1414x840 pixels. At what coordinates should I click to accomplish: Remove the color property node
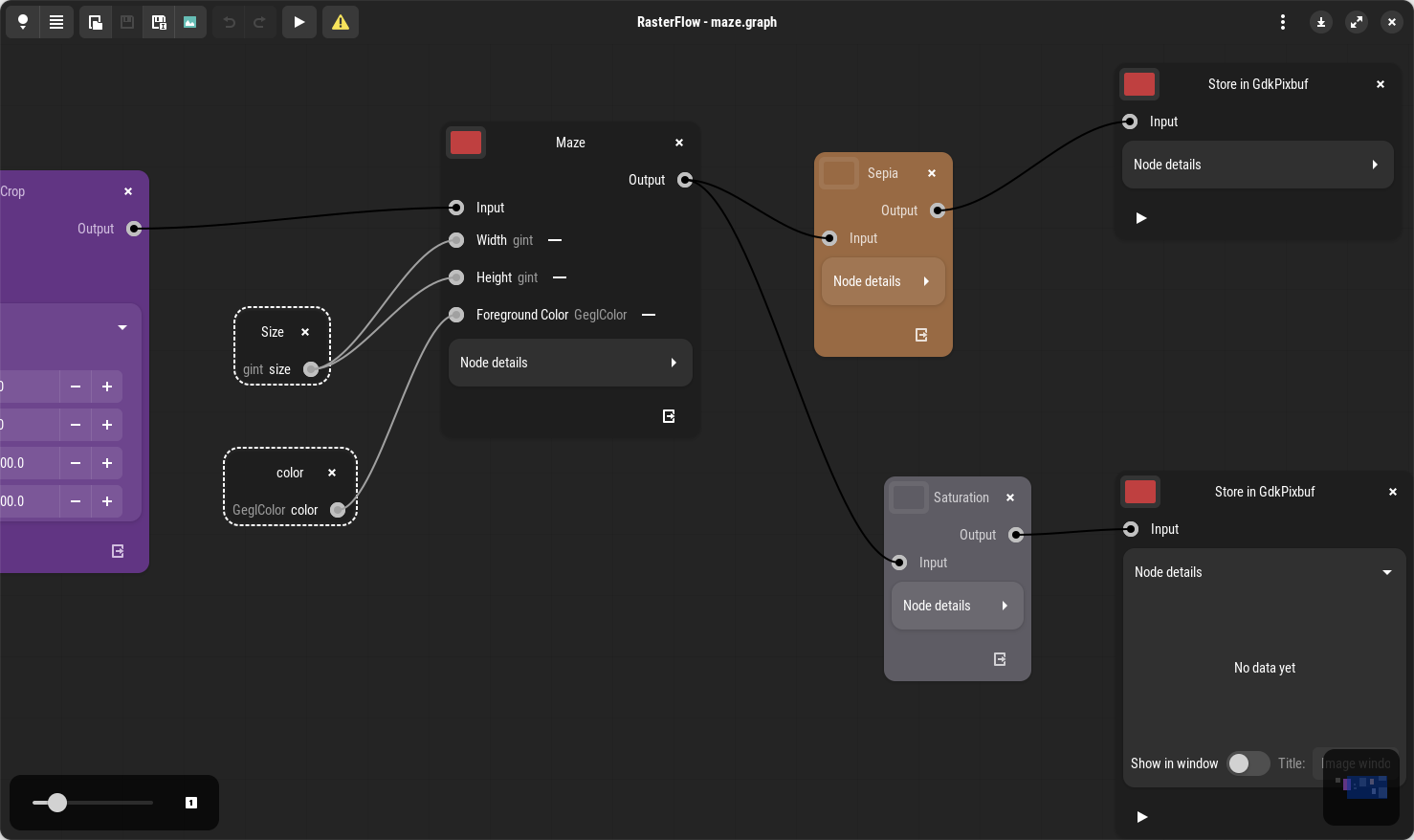332,473
